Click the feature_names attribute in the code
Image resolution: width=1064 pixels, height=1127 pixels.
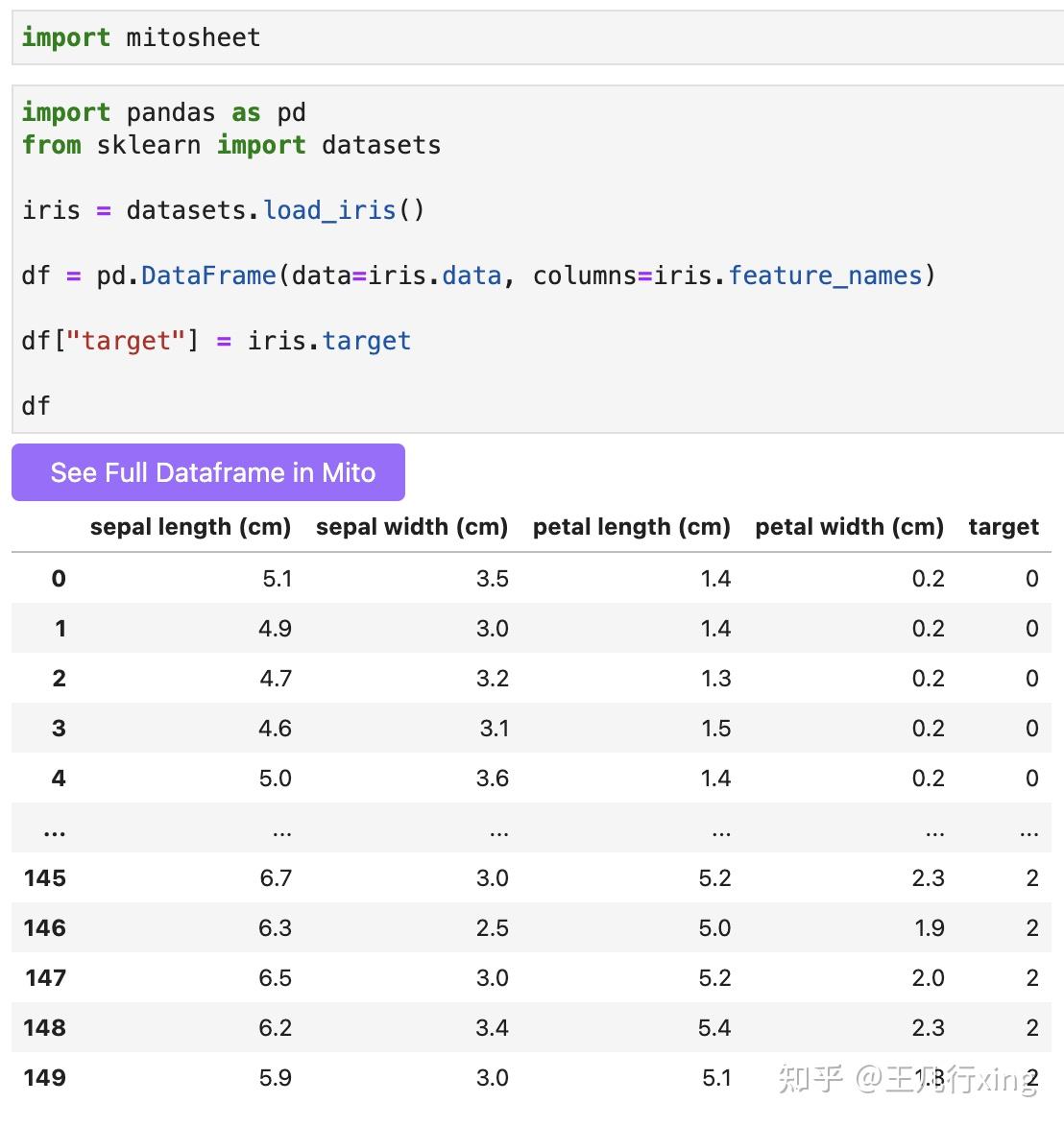[x=825, y=276]
